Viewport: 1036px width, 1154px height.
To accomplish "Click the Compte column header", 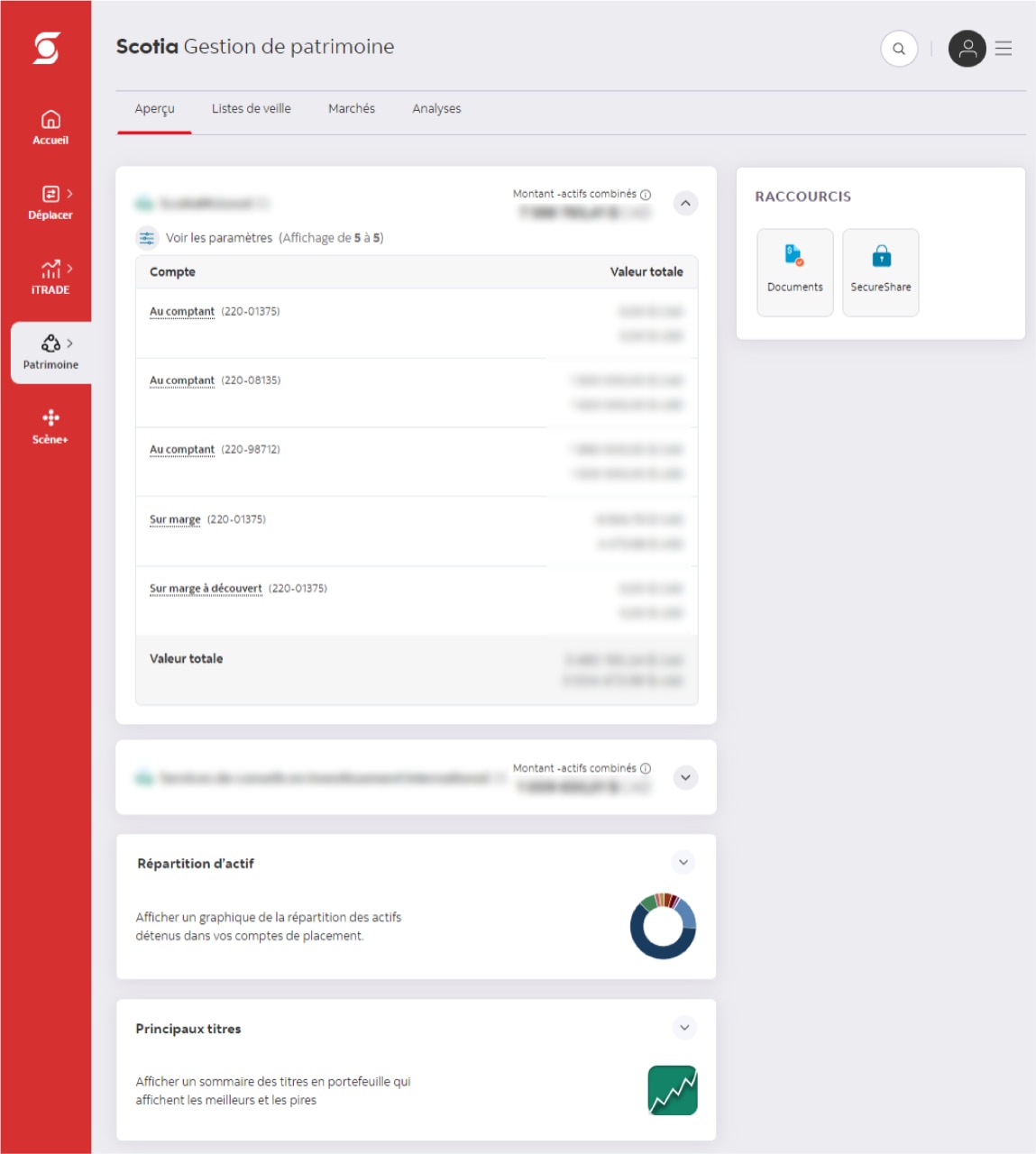I will 172,272.
